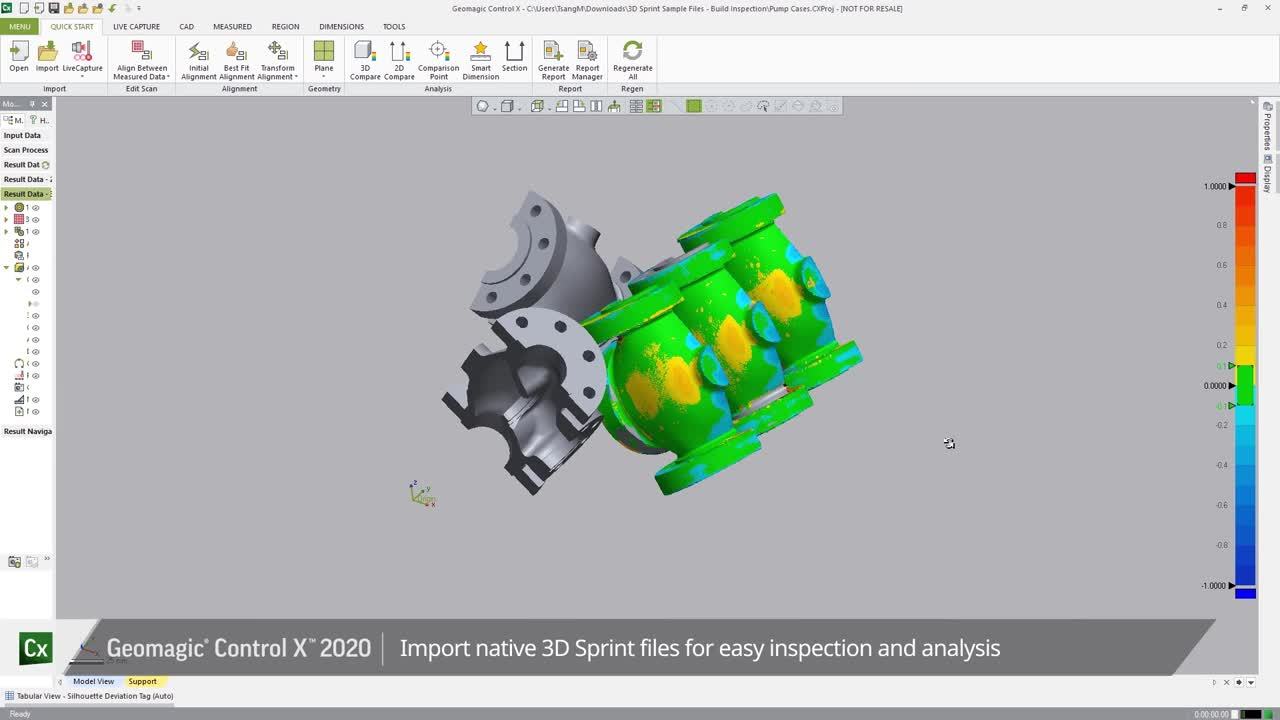Screen dimensions: 1280x720
Task: Open the LiveCapture dropdown arrow
Action: (82, 77)
